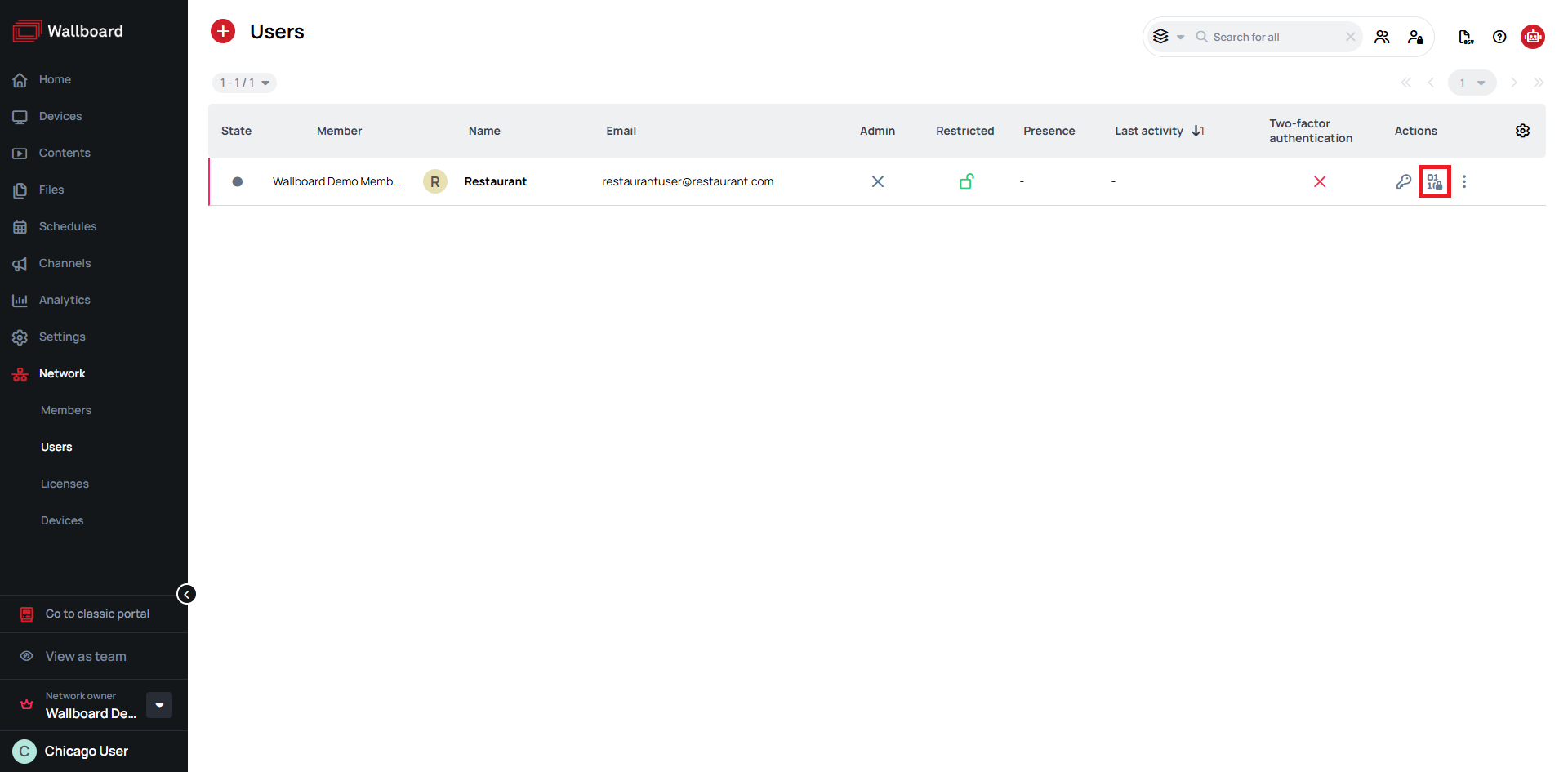This screenshot has width=1568, height=772.
Task: Toggle View as team eye option
Action: (86, 656)
